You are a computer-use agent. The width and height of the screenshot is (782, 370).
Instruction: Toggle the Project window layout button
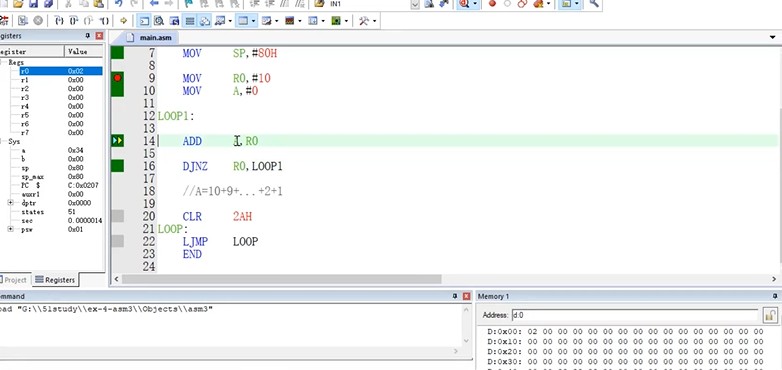pyautogui.click(x=566, y=4)
